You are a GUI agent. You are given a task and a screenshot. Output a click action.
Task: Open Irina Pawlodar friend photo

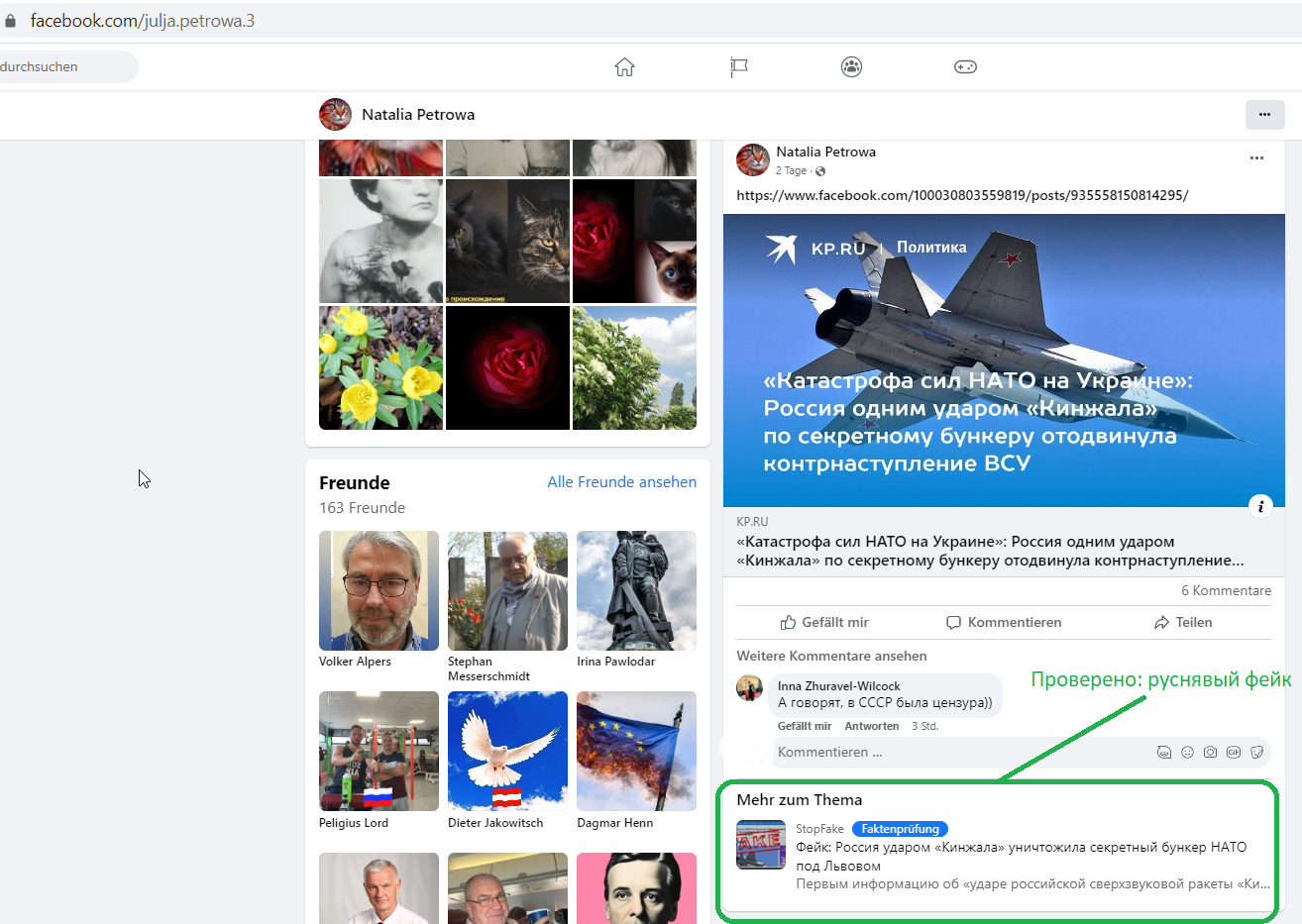pyautogui.click(x=636, y=590)
